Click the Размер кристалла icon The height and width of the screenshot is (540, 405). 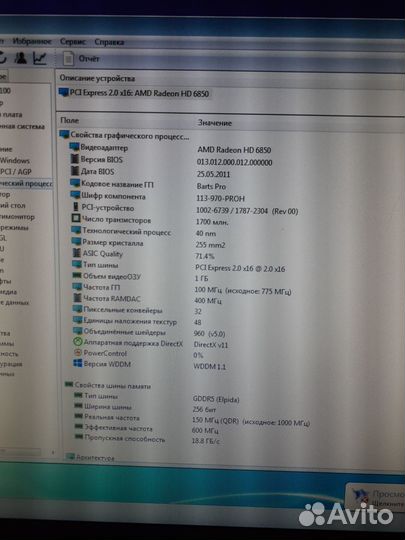tap(76, 242)
